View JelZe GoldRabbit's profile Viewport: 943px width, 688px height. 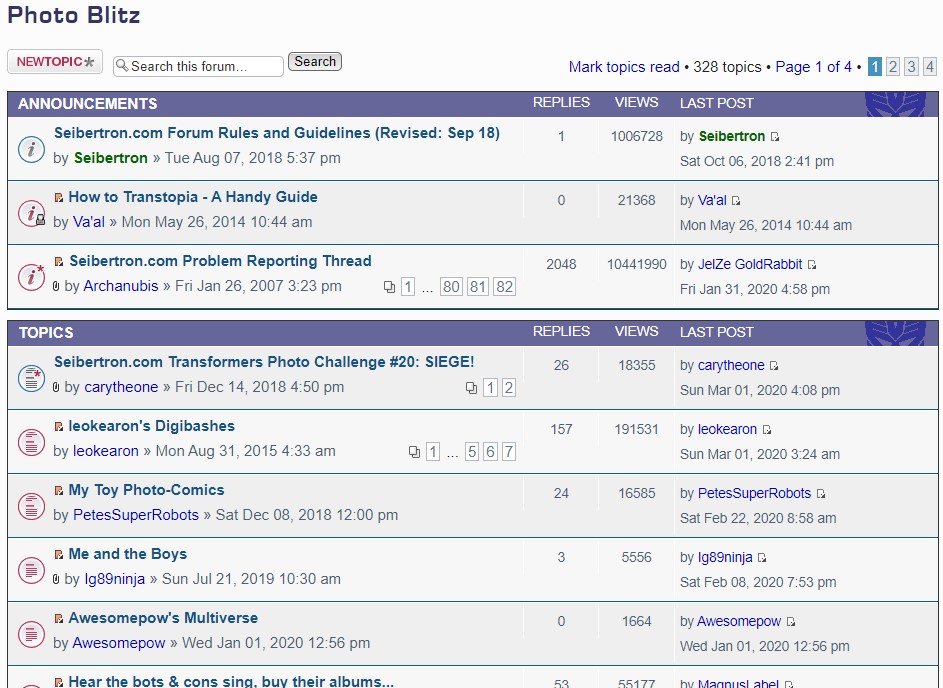pyautogui.click(x=749, y=265)
